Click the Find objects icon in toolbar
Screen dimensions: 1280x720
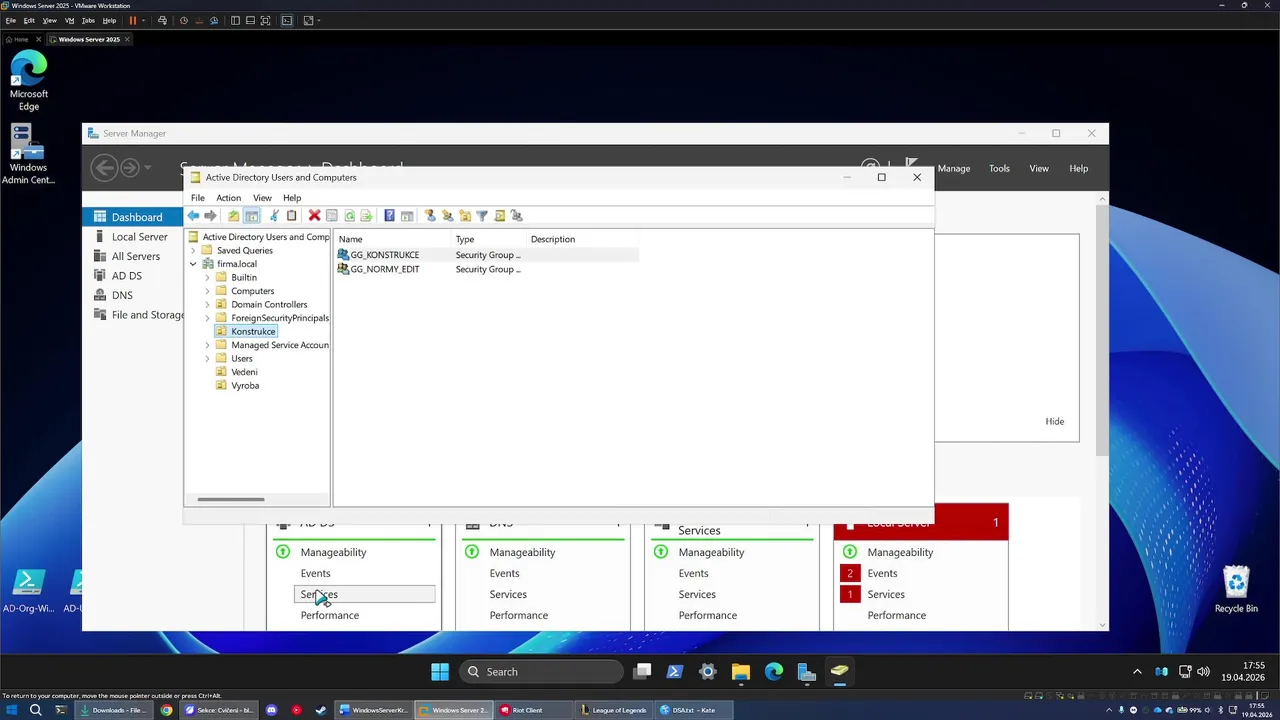pyautogui.click(x=499, y=216)
